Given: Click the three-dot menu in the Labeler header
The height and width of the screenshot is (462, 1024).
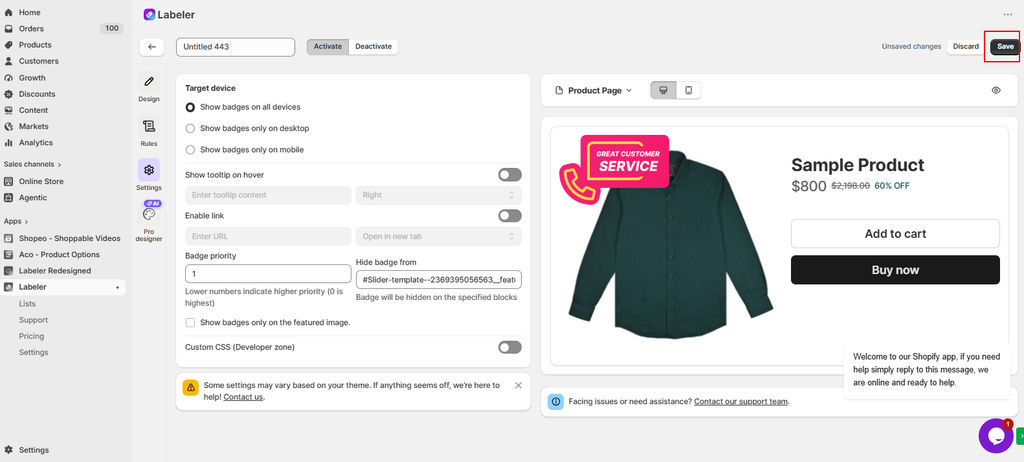Looking at the screenshot, I should 1008,14.
